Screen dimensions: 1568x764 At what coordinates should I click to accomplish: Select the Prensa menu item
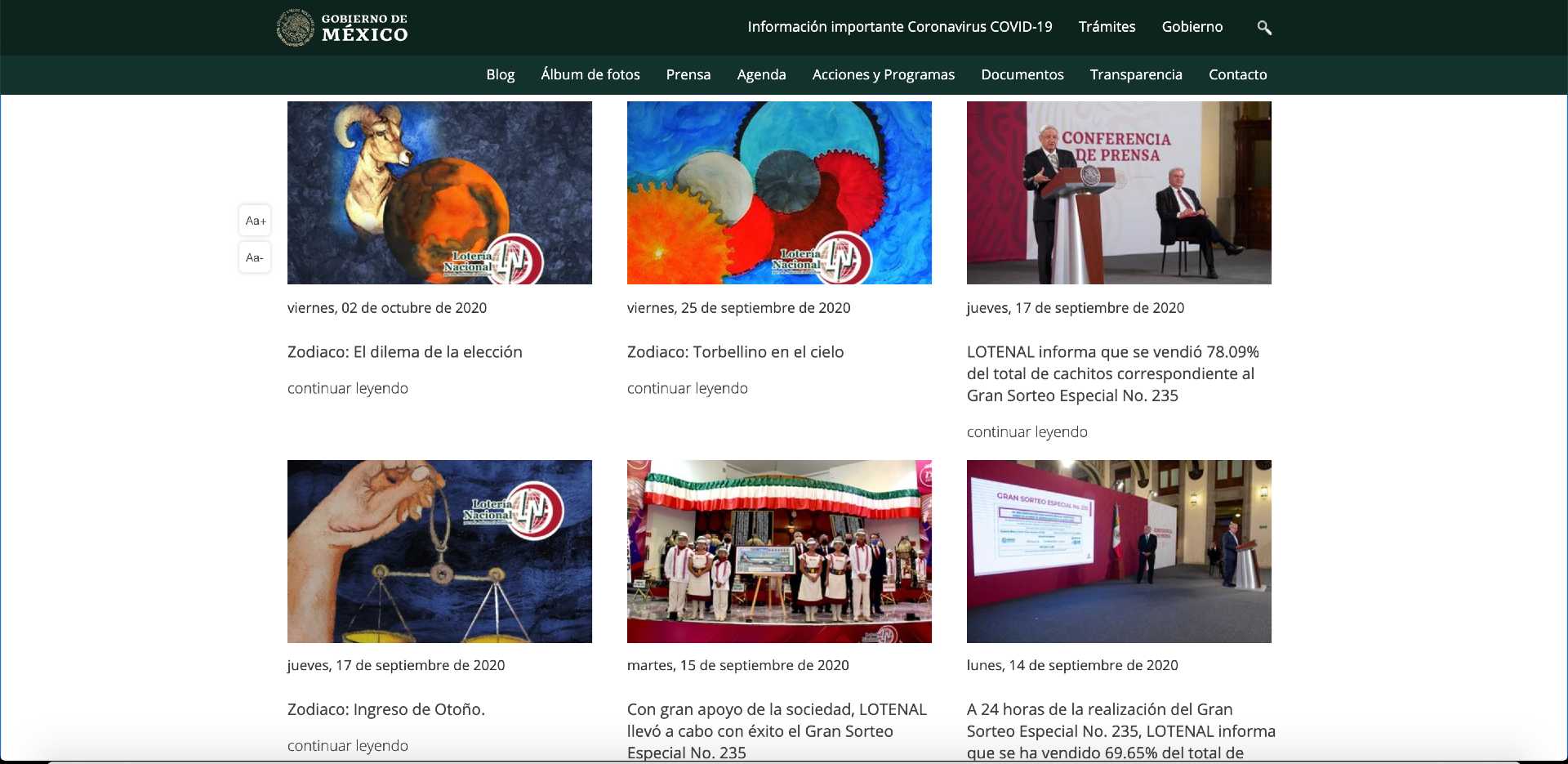click(x=688, y=74)
